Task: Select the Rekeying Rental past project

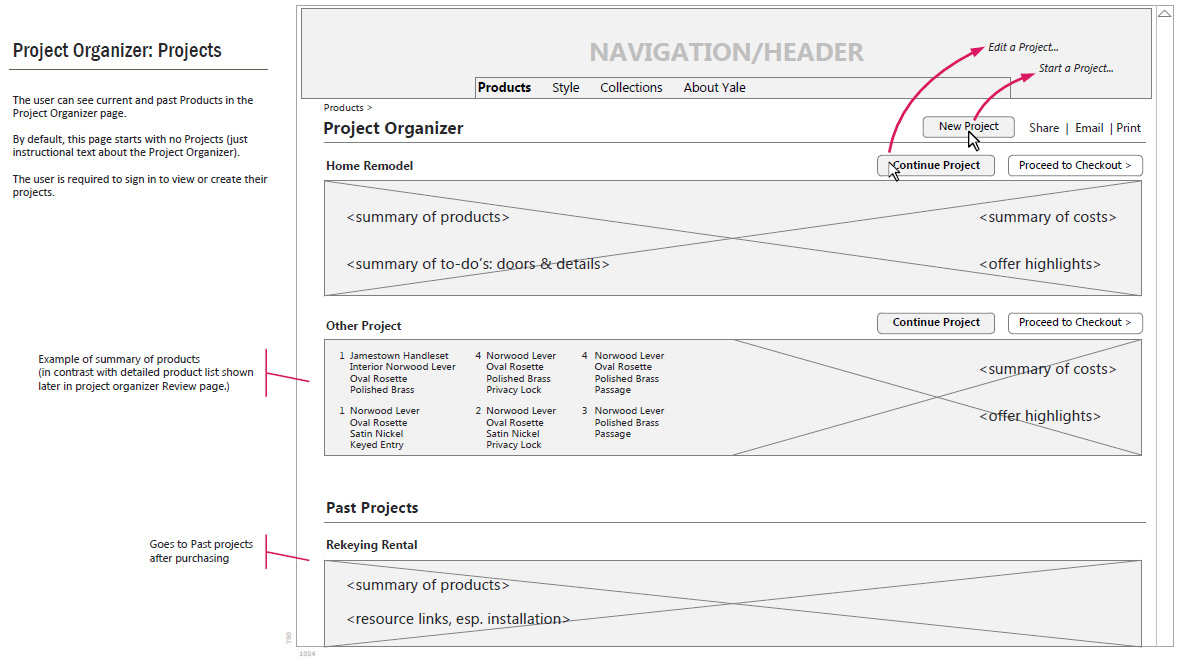Action: click(371, 545)
